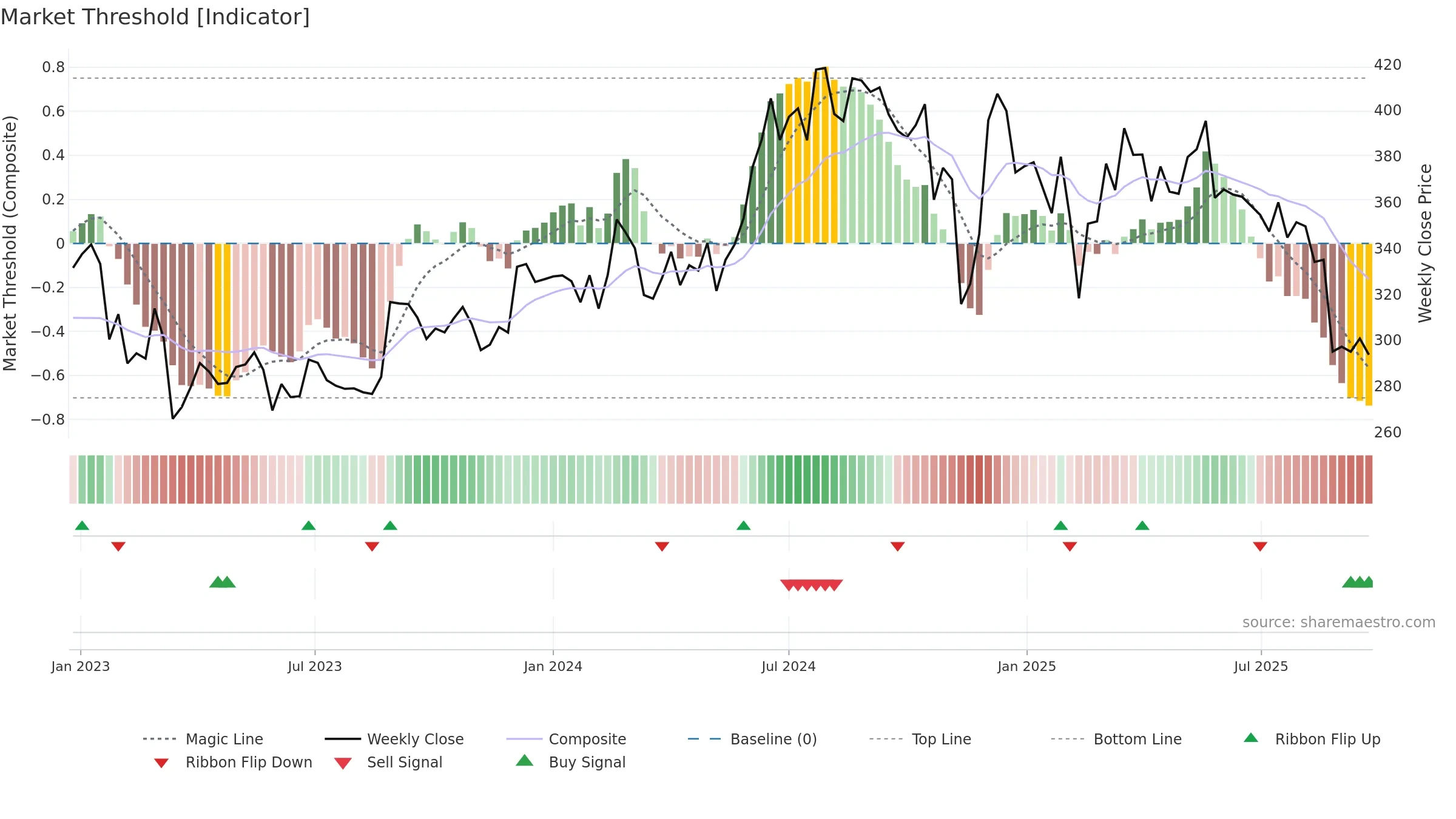Image resolution: width=1456 pixels, height=819 pixels.
Task: Click the buy signal triangles near Apr 2023
Action: pyautogui.click(x=223, y=582)
